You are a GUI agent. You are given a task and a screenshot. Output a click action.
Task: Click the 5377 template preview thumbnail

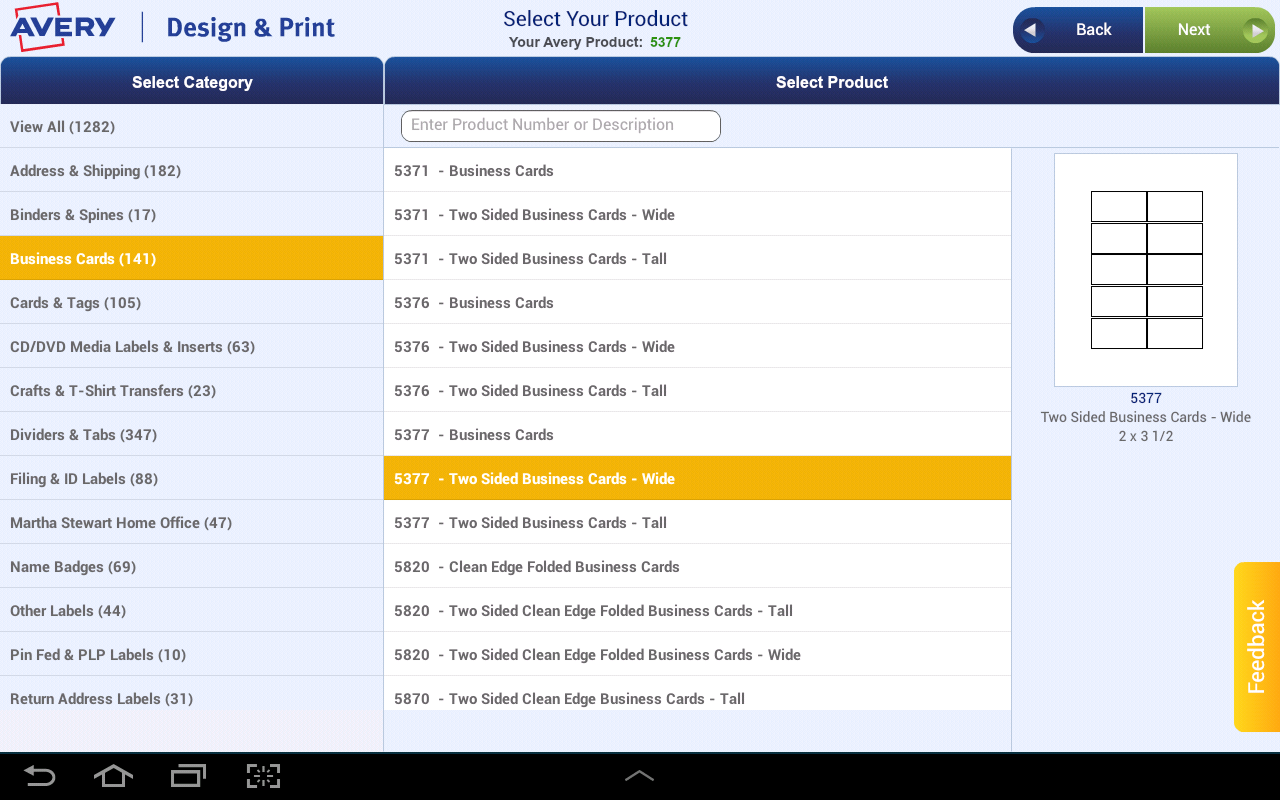pos(1146,270)
